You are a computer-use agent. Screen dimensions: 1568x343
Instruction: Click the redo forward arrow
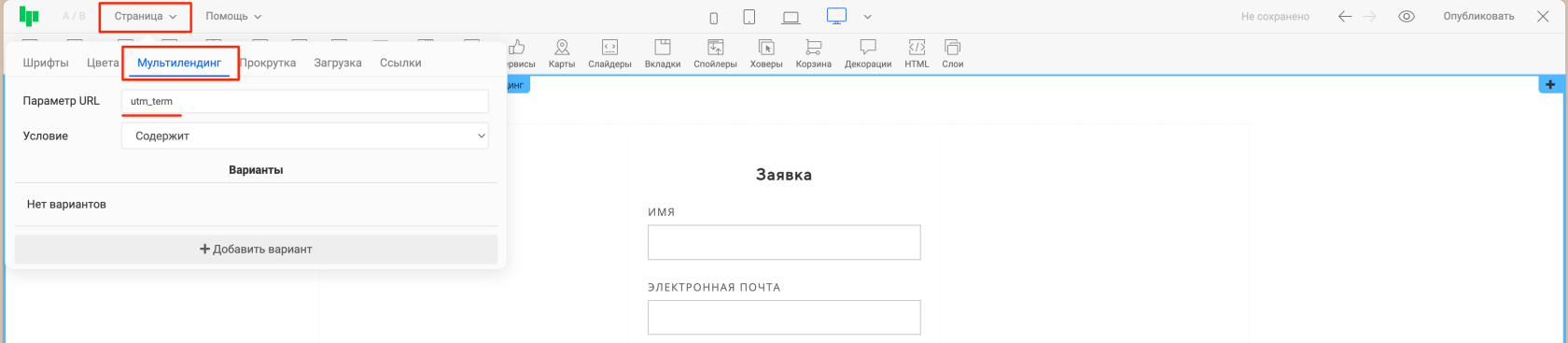point(1369,17)
